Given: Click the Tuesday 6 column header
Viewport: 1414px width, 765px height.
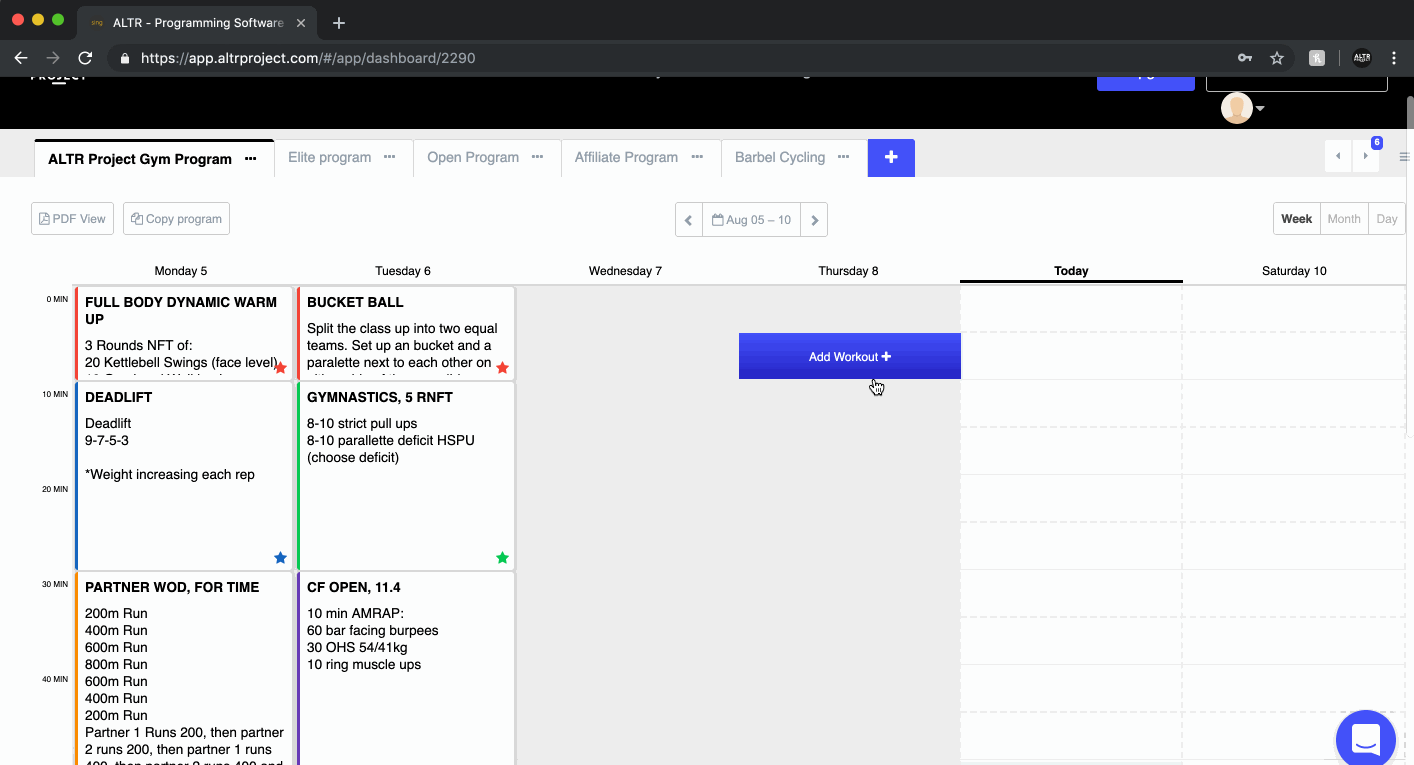Looking at the screenshot, I should pos(403,271).
